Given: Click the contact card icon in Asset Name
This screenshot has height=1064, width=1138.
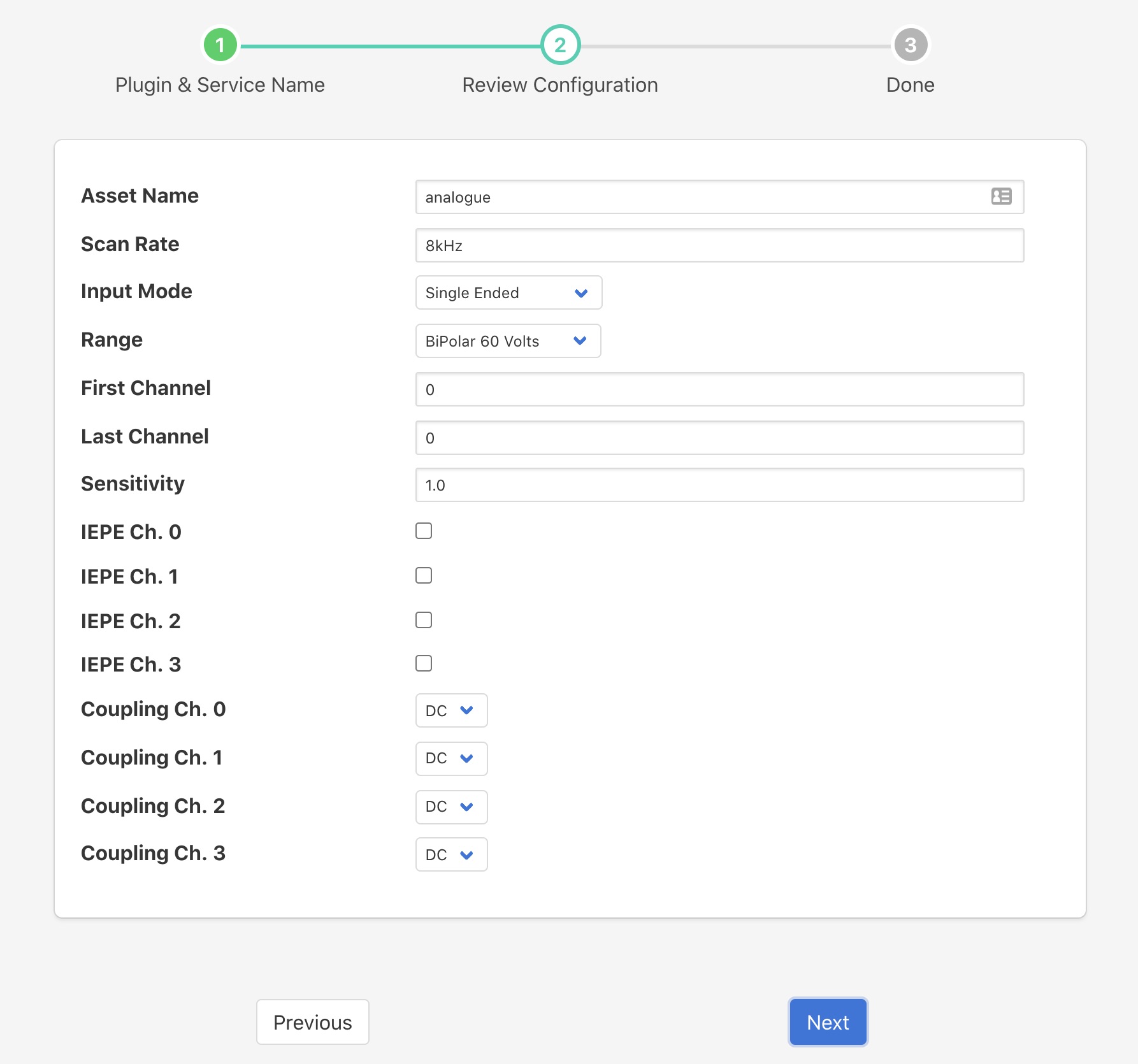Looking at the screenshot, I should click(x=1001, y=196).
